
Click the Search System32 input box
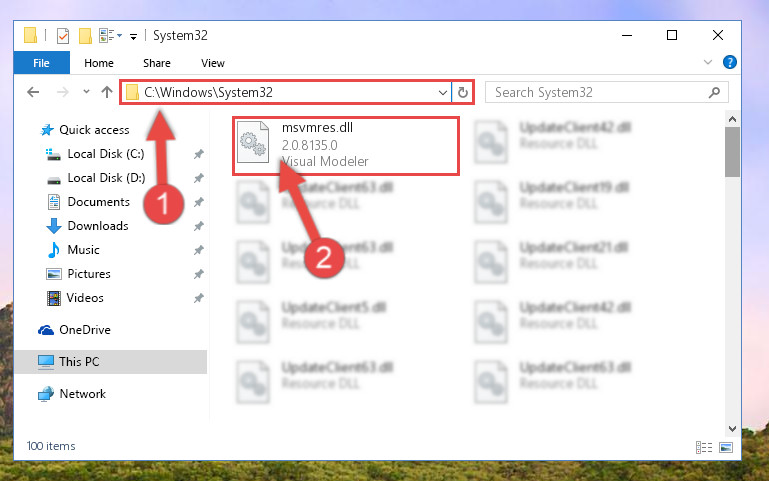point(607,92)
